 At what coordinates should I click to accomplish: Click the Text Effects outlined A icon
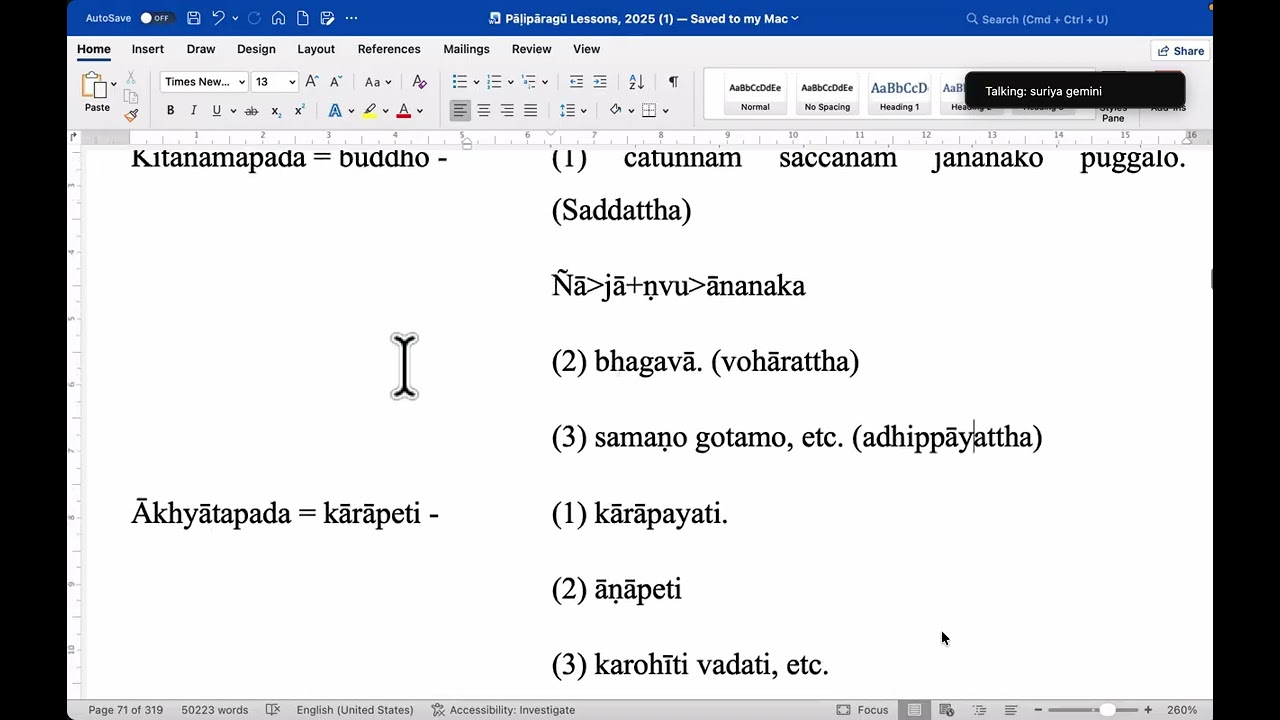point(335,110)
